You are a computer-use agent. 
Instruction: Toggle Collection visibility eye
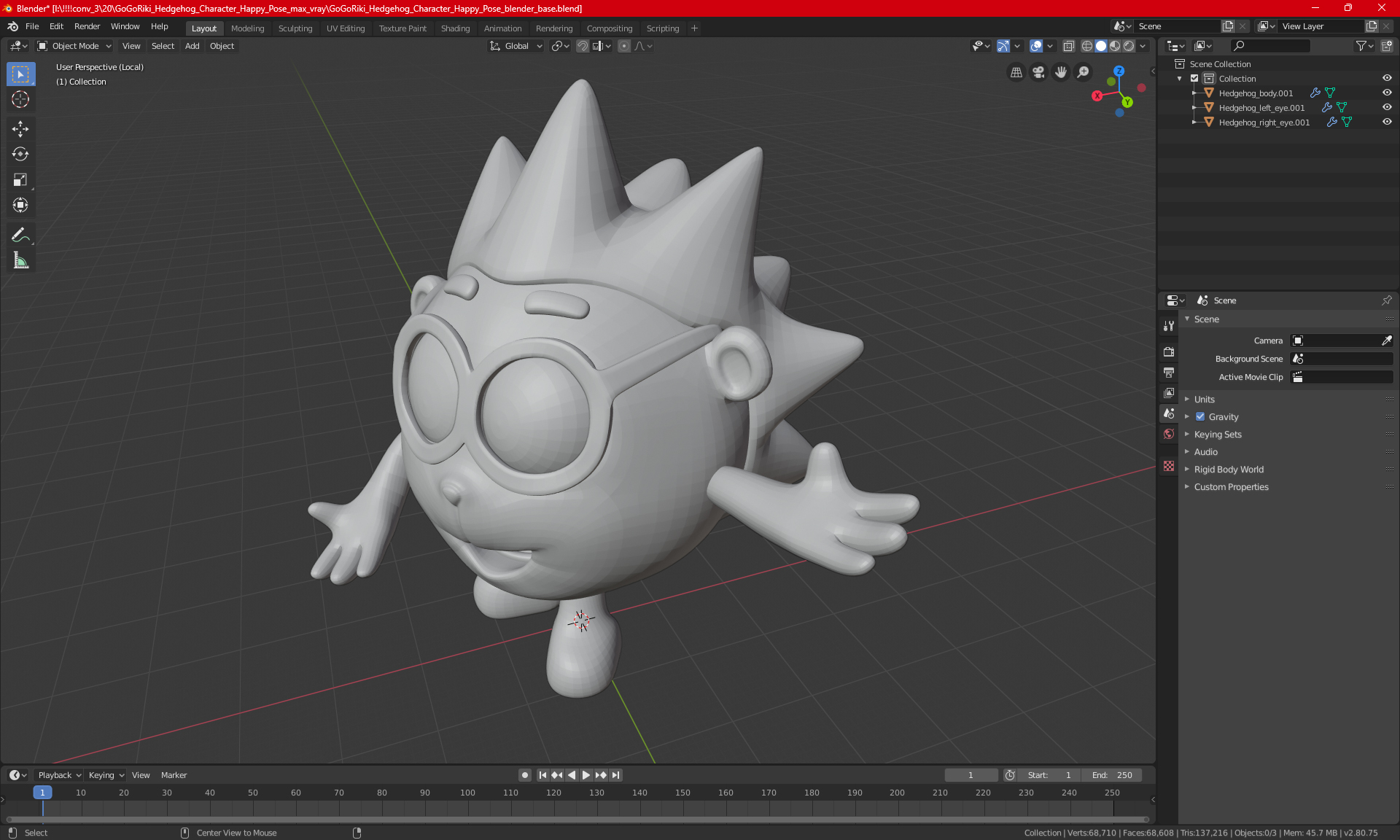coord(1387,78)
